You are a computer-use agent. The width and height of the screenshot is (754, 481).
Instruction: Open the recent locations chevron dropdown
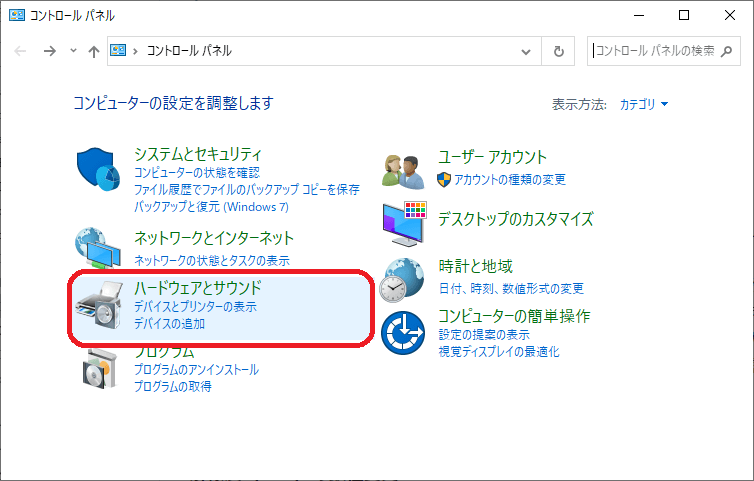[x=73, y=51]
